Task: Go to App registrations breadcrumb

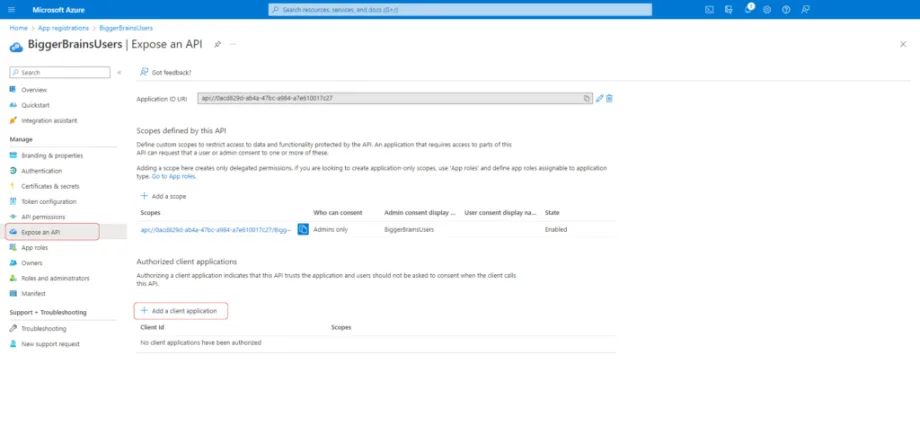Action: coord(63,28)
